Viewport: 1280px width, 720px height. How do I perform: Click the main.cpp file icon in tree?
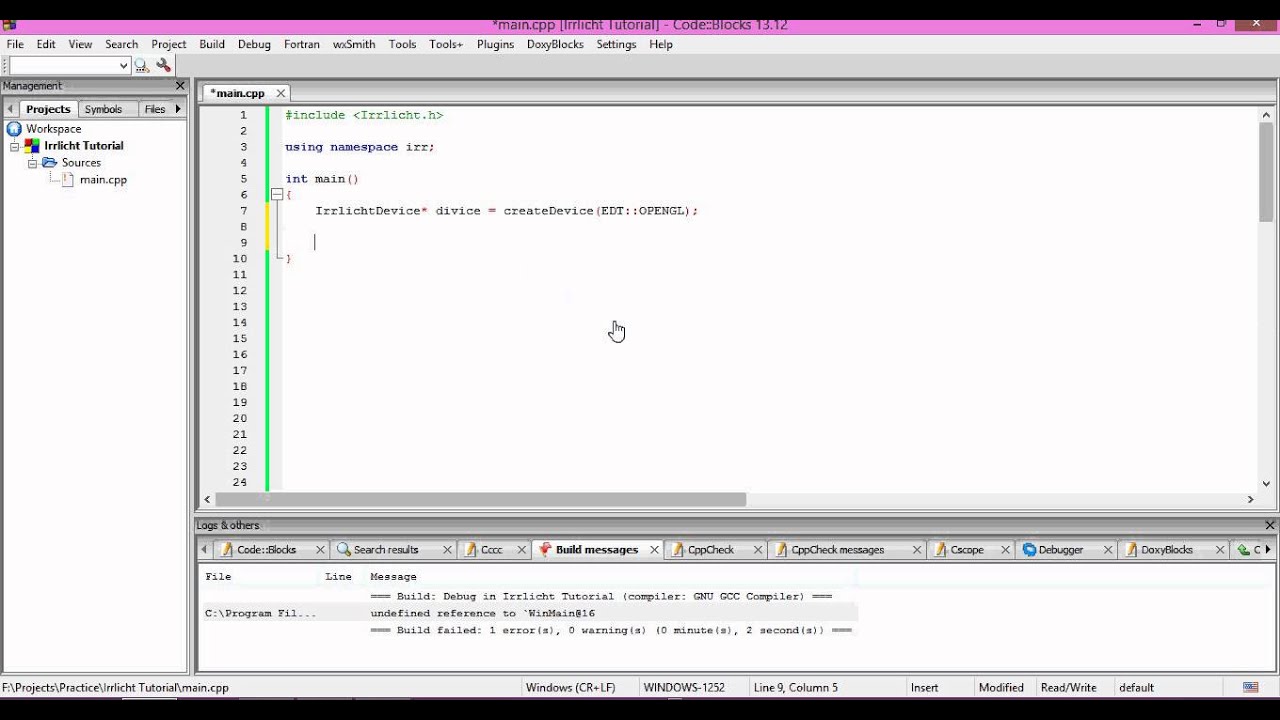68,180
